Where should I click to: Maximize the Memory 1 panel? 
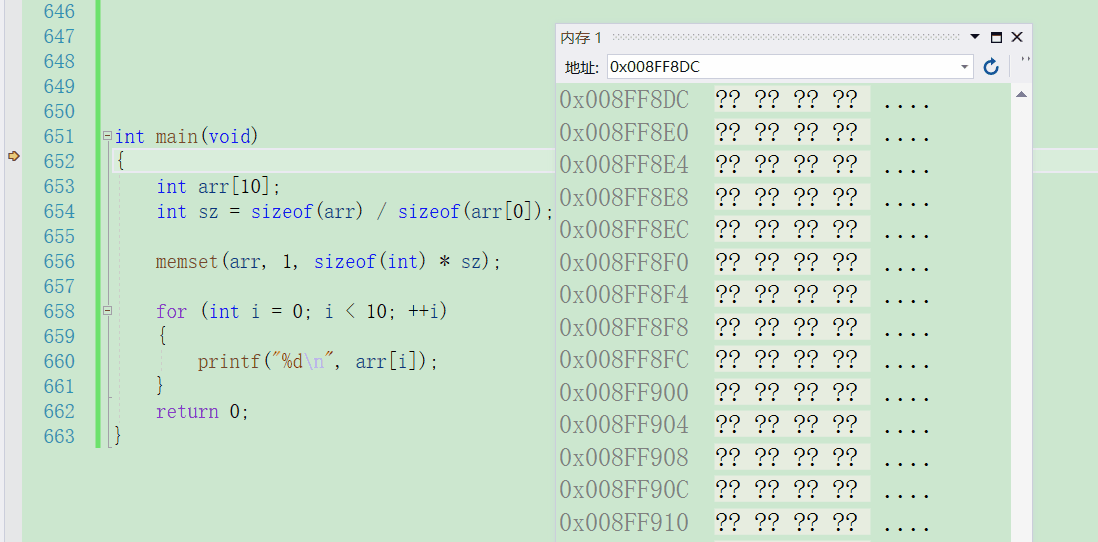996,37
